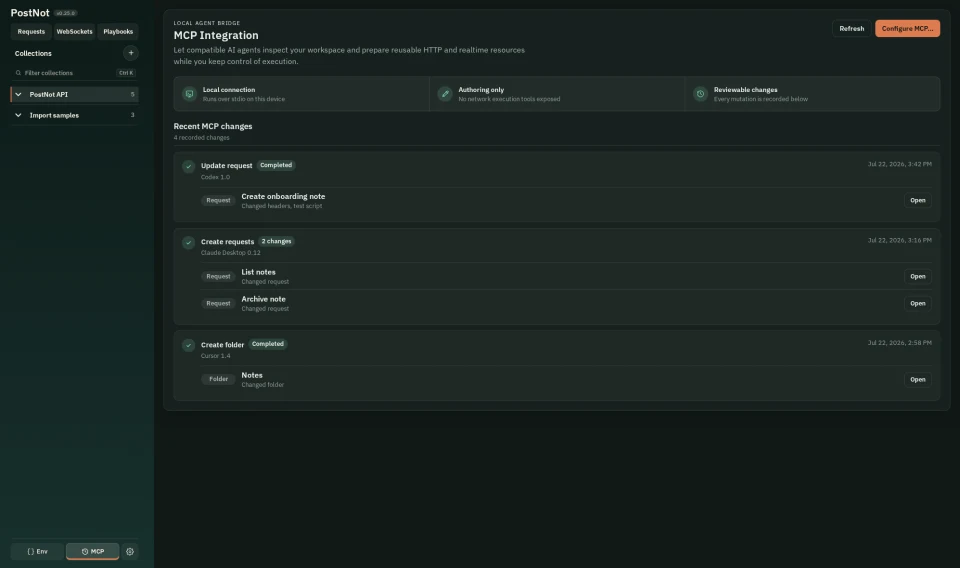Click 'Notes' folder title text

[x=252, y=375]
